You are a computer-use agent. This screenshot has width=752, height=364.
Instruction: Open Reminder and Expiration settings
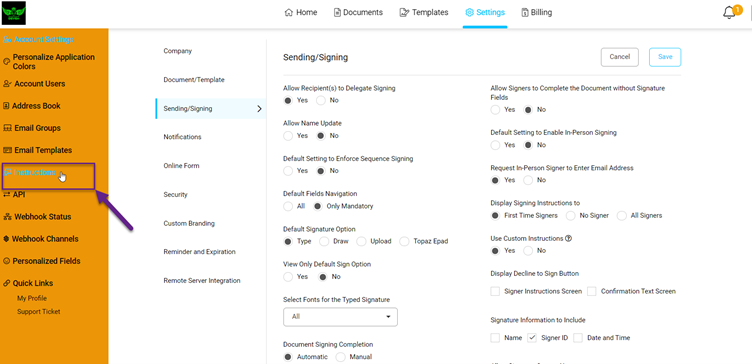pos(200,252)
